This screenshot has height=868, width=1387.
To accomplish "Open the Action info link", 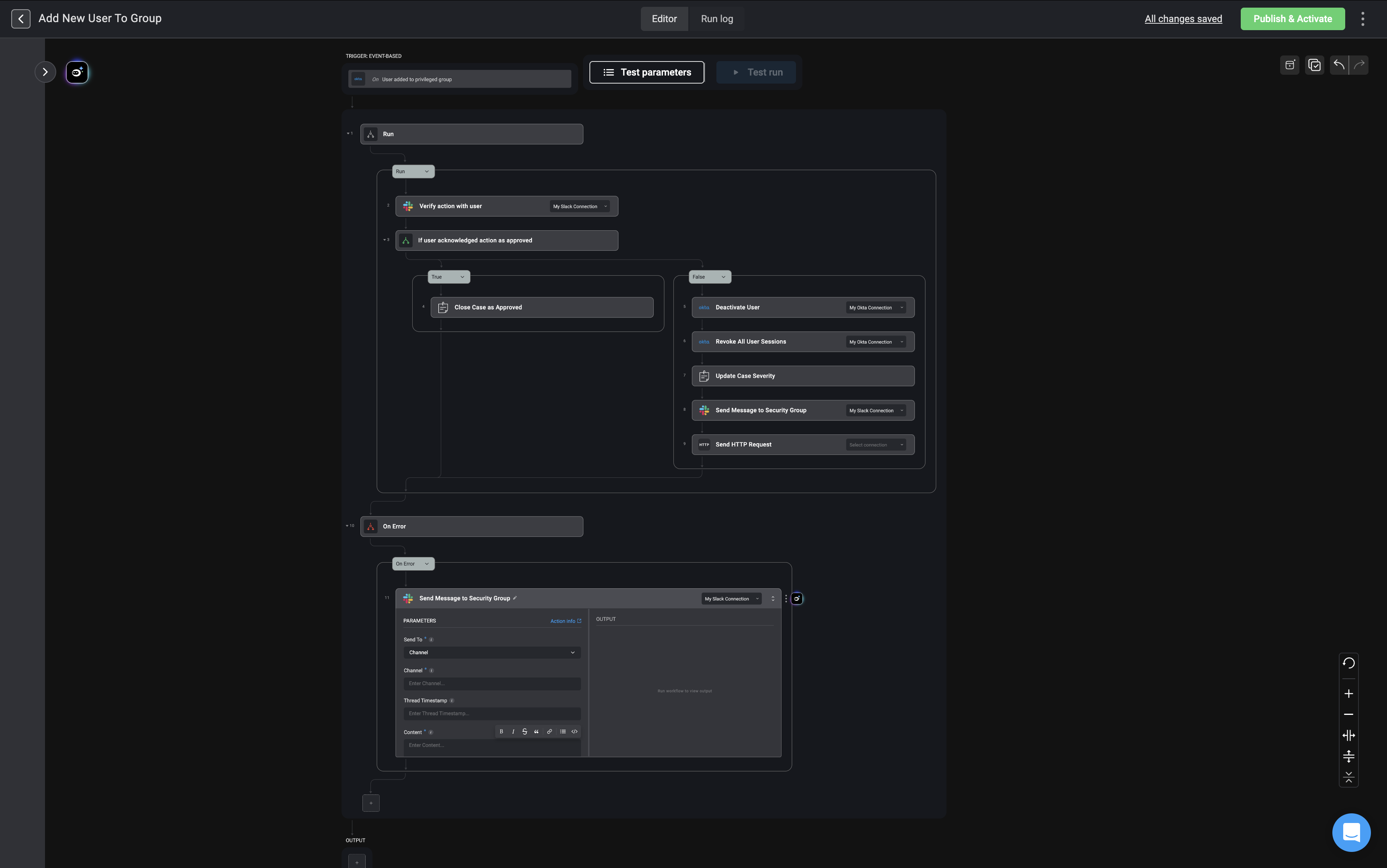I will [x=565, y=621].
